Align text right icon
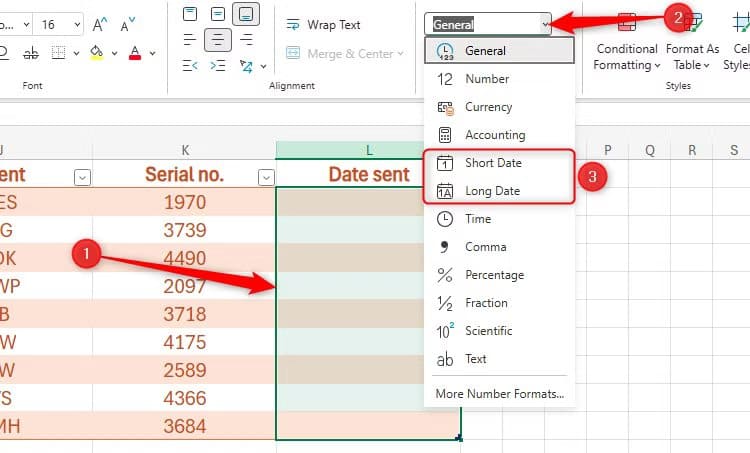Image resolution: width=750 pixels, height=453 pixels. pos(246,40)
